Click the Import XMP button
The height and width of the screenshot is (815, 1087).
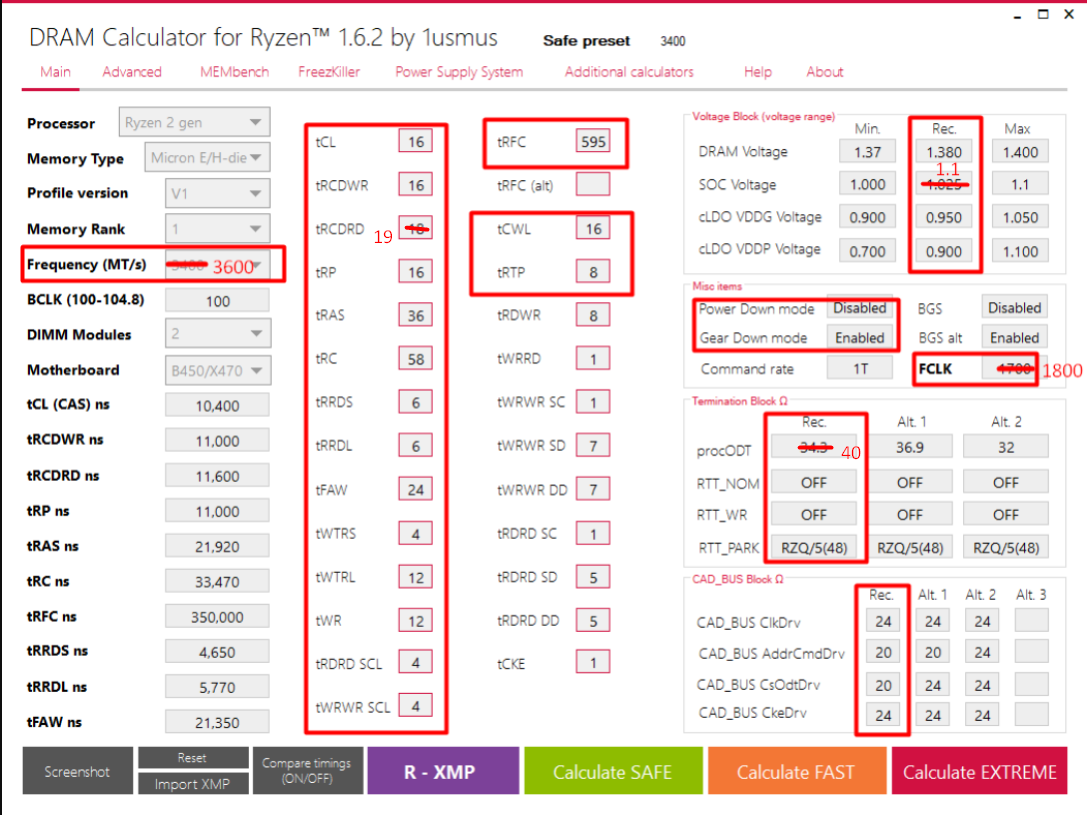193,784
